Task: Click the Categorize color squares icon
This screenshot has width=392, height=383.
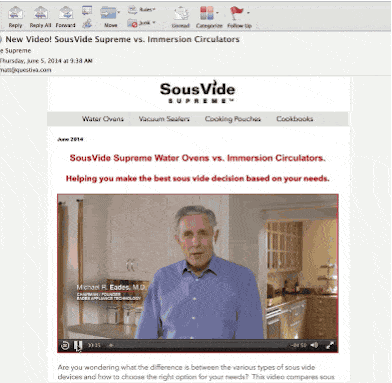Action: [207, 14]
